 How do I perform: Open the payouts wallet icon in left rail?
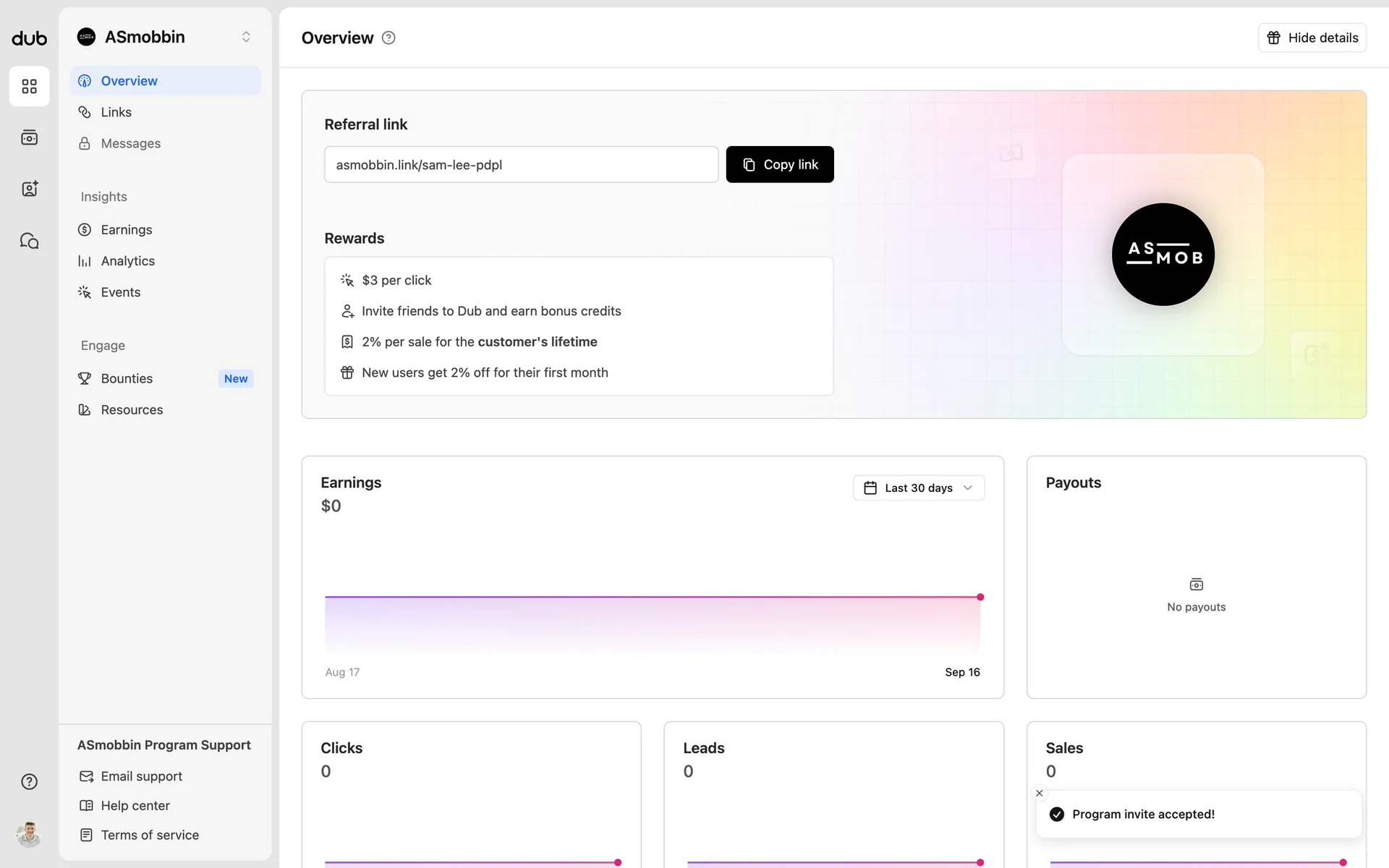29,137
